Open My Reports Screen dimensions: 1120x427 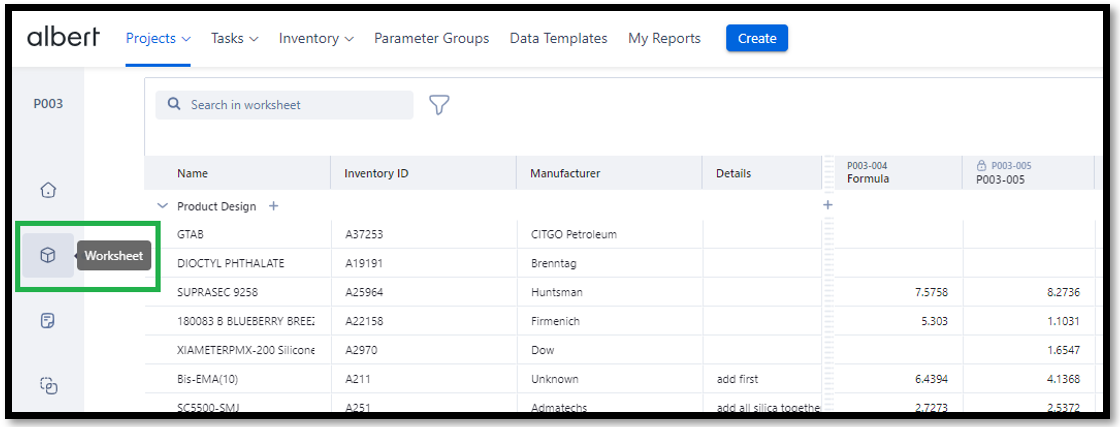[664, 39]
